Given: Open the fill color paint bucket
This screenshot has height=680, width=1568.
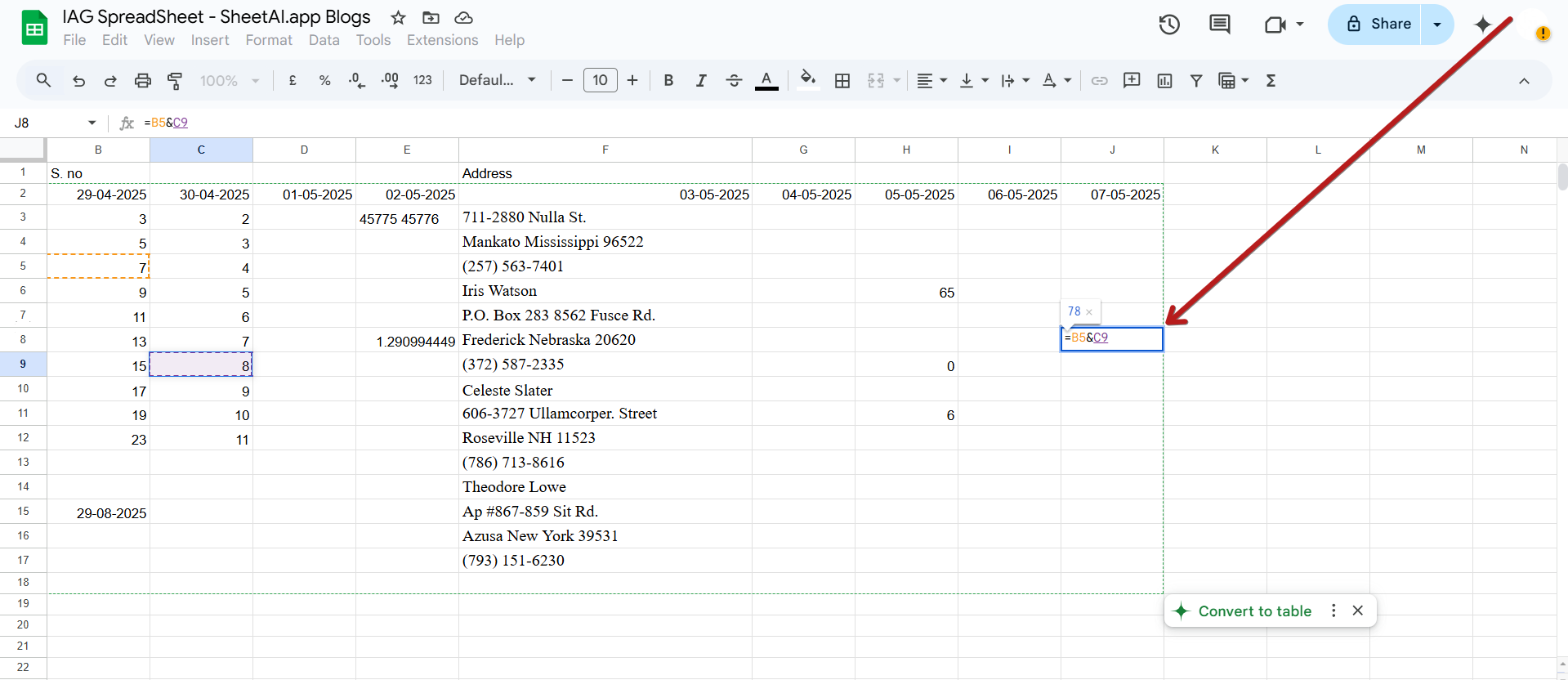Looking at the screenshot, I should (x=808, y=80).
